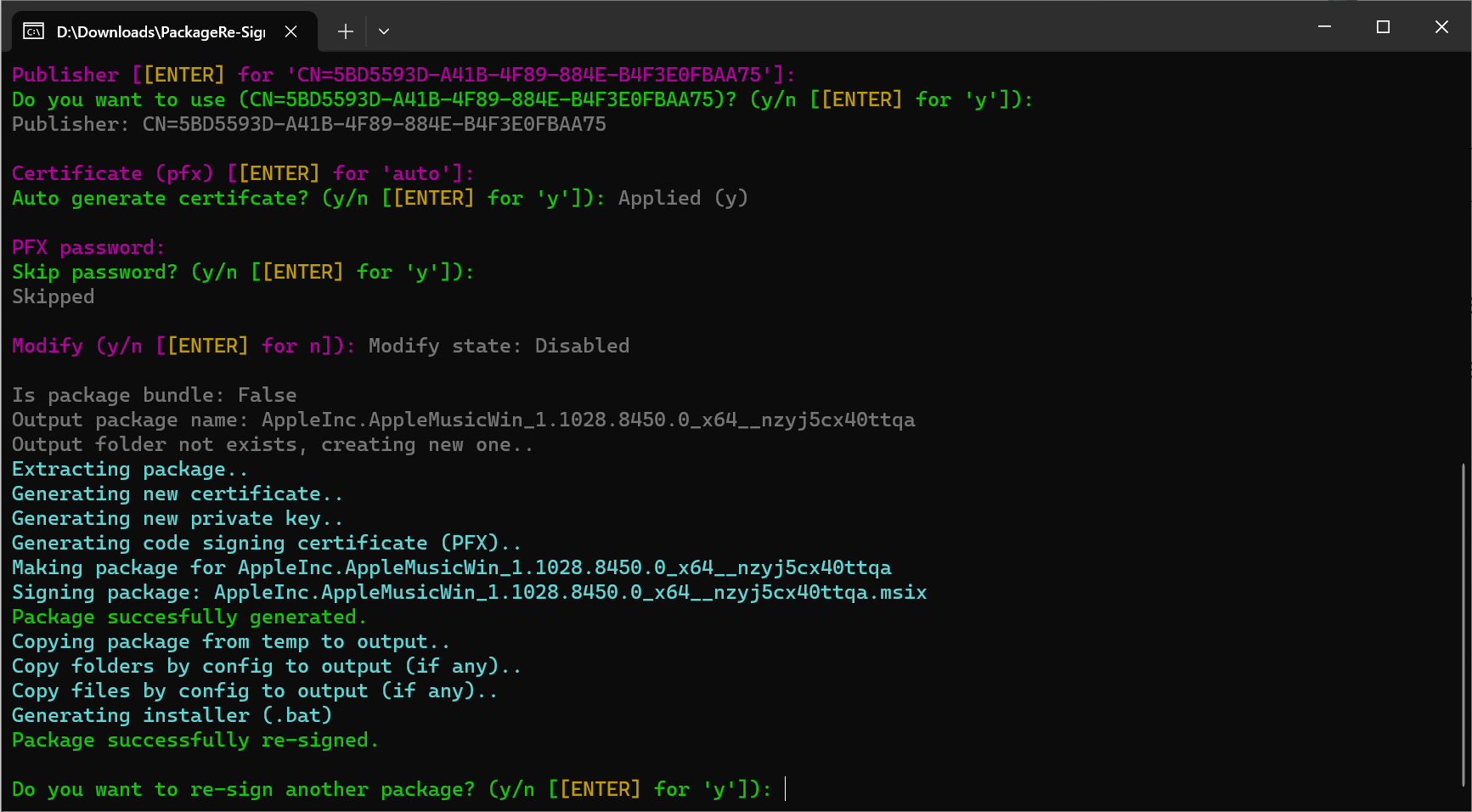
Task: Click the 'Extracting package..' line
Action: 129,469
